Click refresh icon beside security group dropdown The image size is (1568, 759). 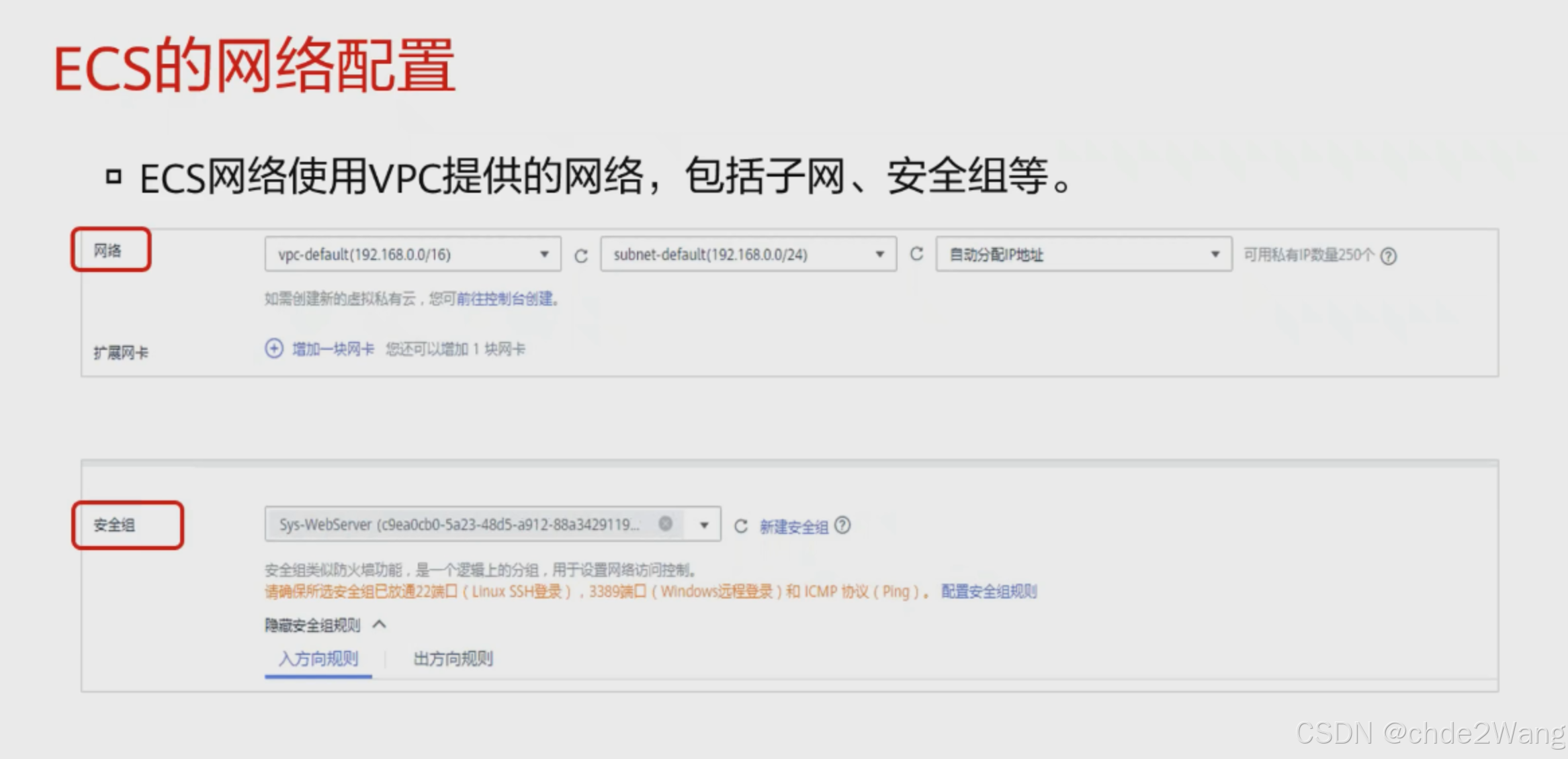pyautogui.click(x=740, y=526)
